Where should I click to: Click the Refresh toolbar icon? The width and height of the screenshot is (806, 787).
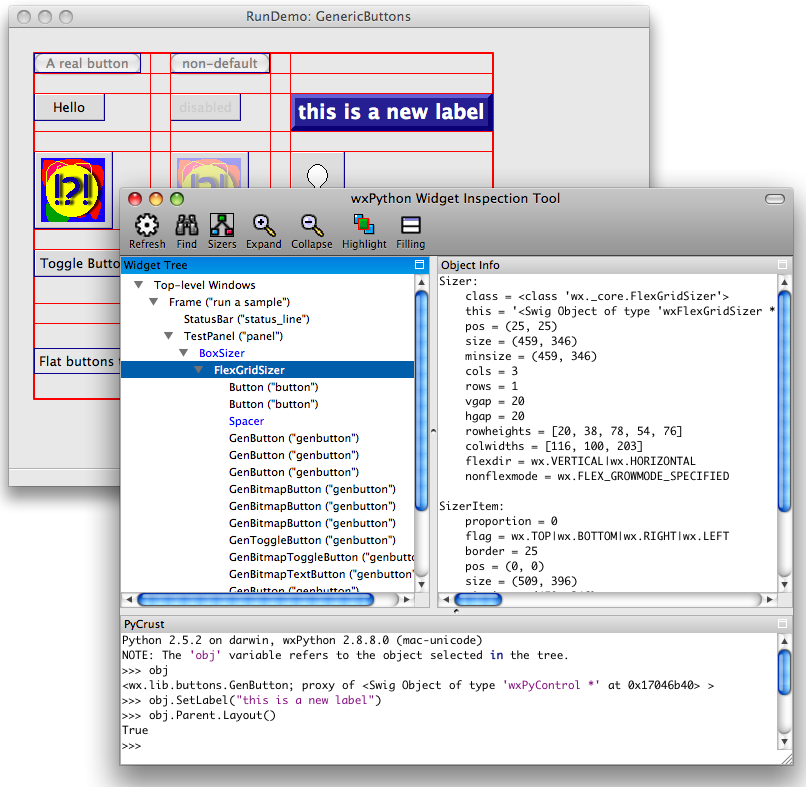[x=147, y=226]
